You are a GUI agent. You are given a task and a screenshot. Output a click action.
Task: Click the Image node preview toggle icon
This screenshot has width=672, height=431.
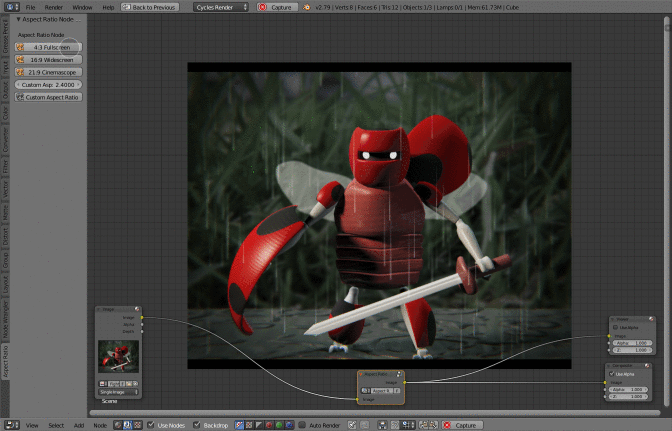[x=137, y=309]
